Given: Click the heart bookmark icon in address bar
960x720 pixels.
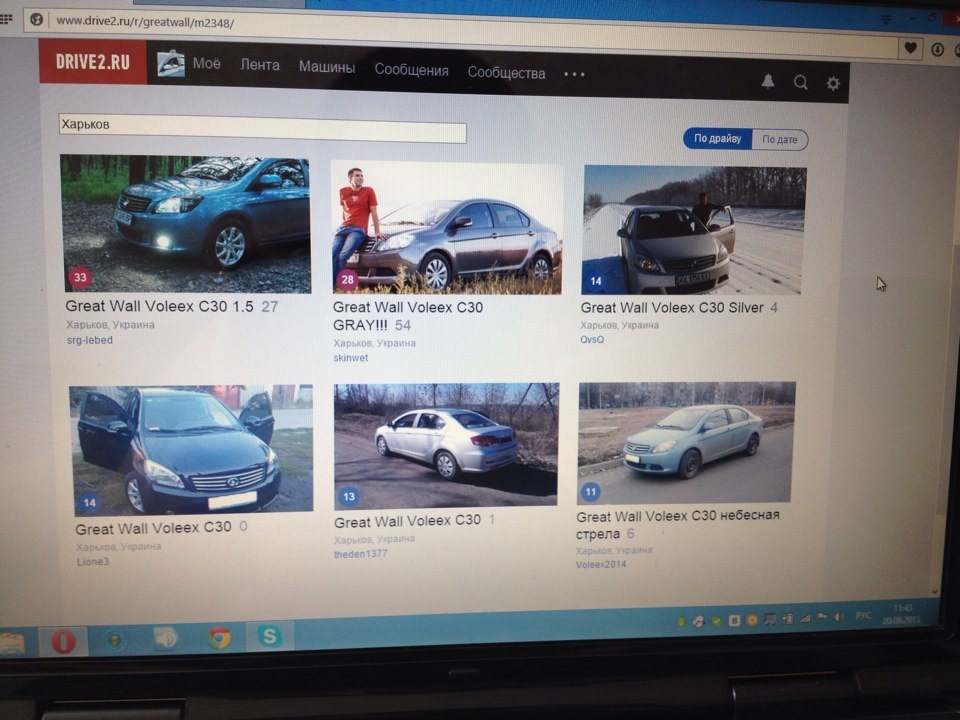Looking at the screenshot, I should (910, 48).
